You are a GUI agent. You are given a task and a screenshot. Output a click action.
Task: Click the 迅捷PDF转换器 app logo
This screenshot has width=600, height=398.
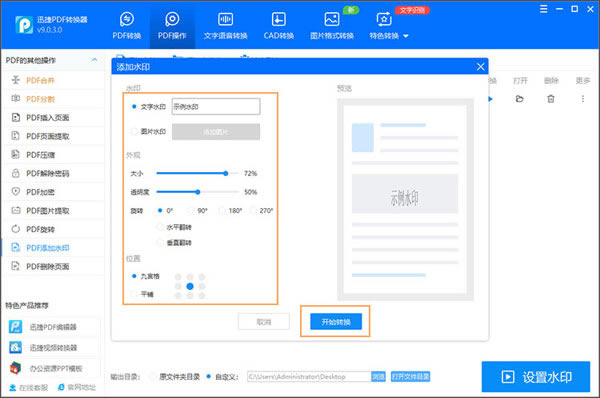[x=24, y=25]
